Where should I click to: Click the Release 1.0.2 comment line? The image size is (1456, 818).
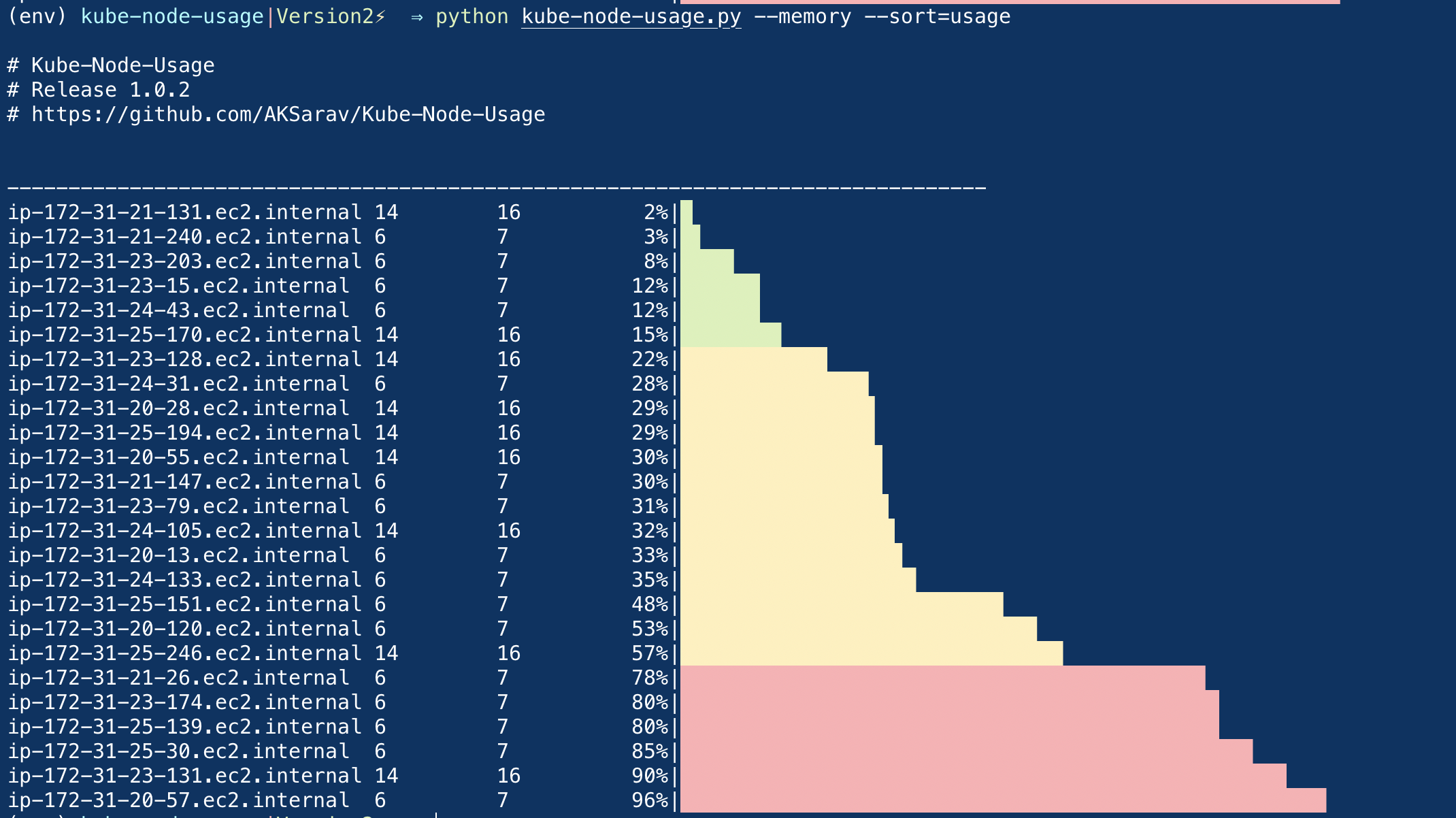pyautogui.click(x=110, y=90)
